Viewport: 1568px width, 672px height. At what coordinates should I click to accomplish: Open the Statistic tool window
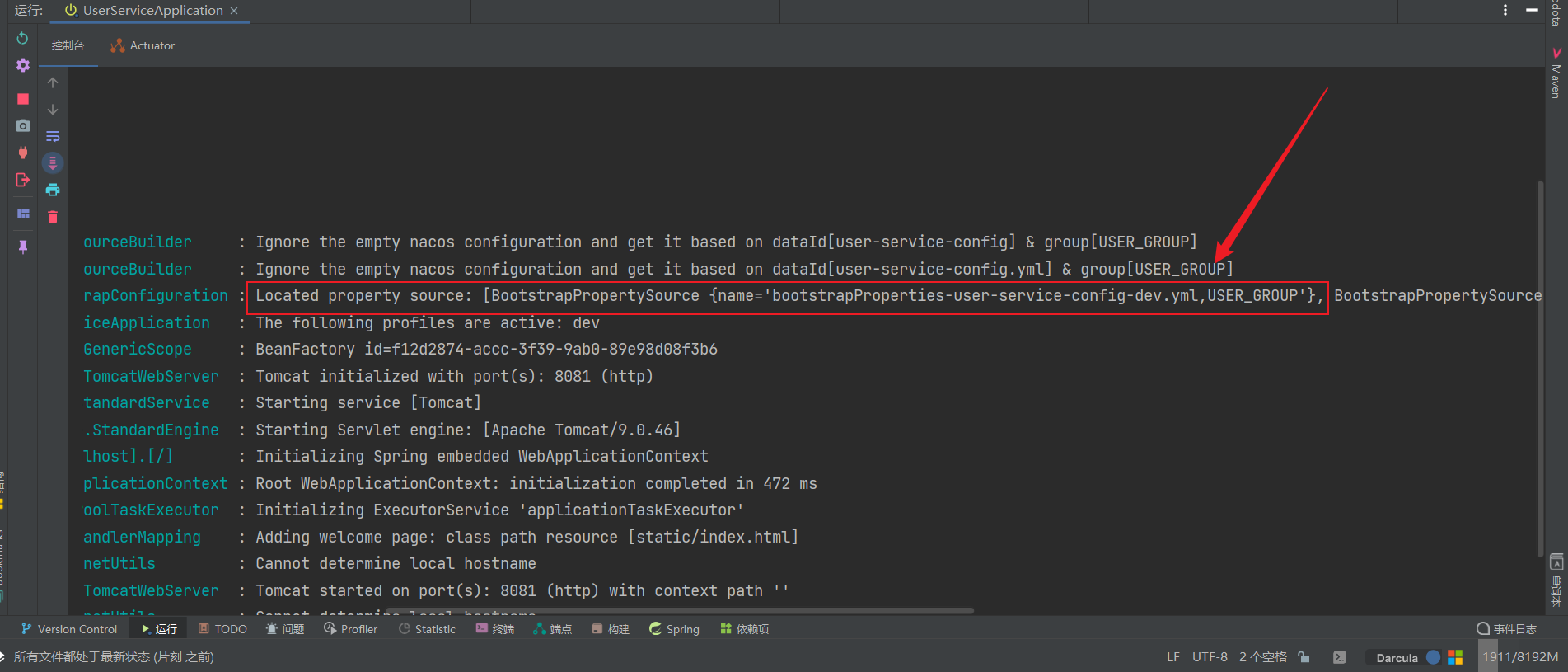pos(427,629)
